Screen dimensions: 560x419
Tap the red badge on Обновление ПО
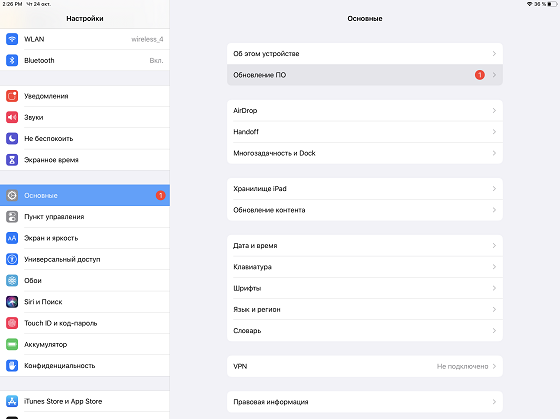click(480, 75)
